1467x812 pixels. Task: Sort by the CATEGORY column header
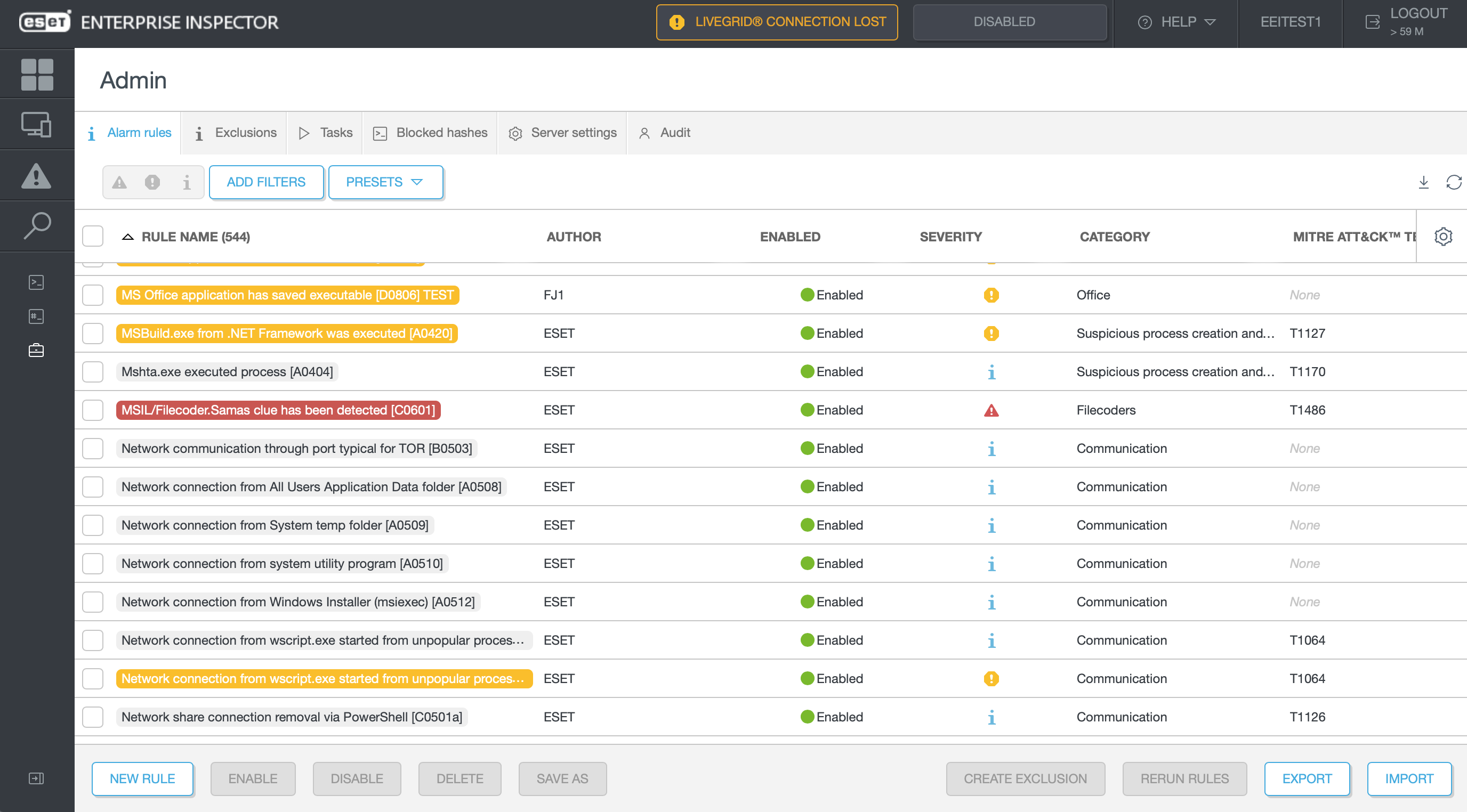1115,237
